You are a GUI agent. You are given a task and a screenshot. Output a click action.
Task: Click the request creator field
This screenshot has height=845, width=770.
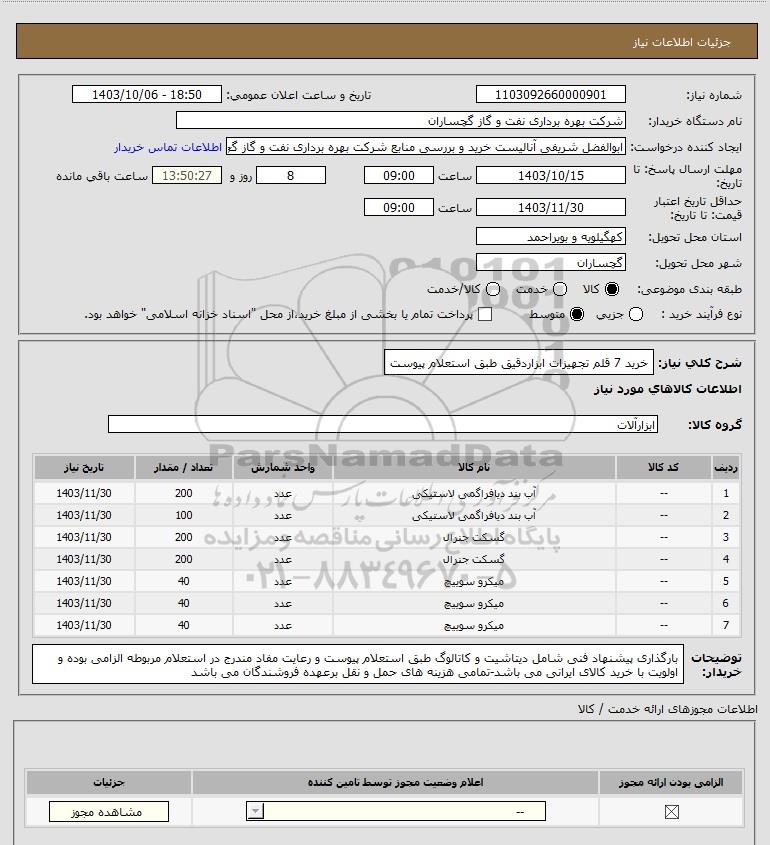[x=426, y=147]
